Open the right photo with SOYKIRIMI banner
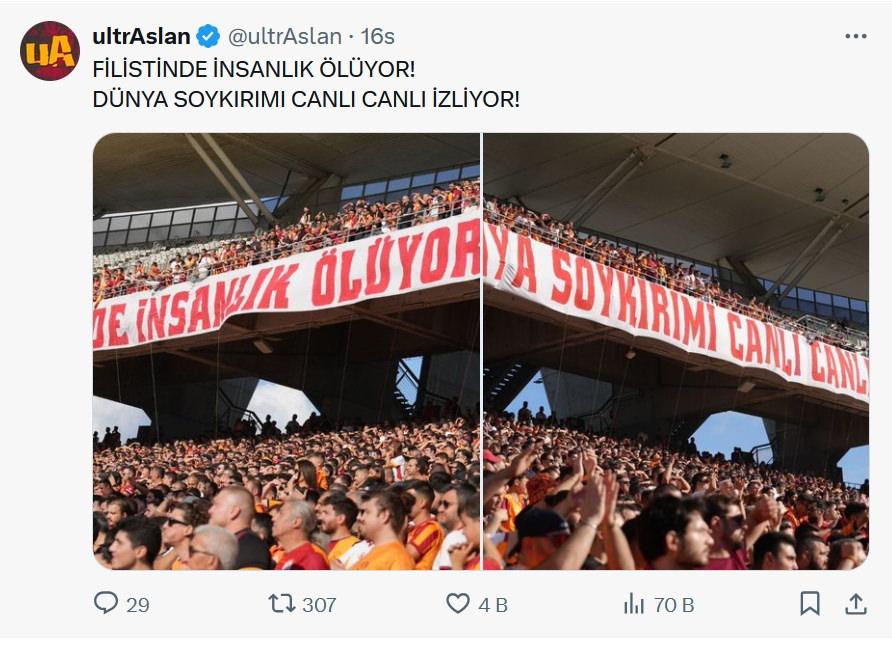The height and width of the screenshot is (645, 892). point(676,352)
